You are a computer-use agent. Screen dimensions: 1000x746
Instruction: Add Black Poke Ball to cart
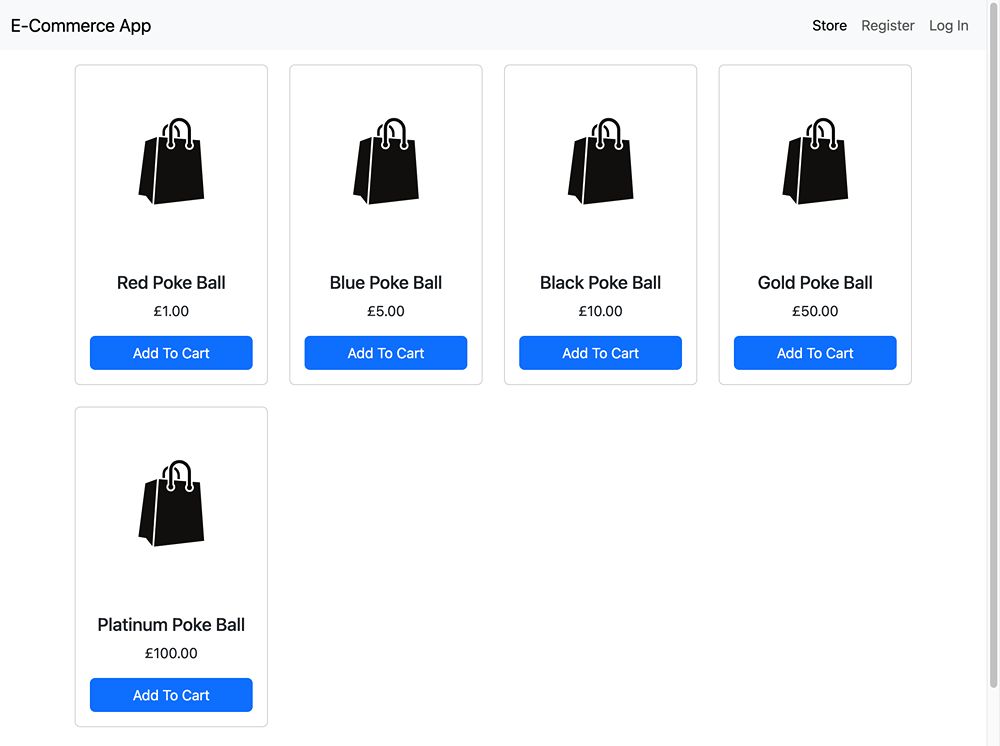coord(600,353)
